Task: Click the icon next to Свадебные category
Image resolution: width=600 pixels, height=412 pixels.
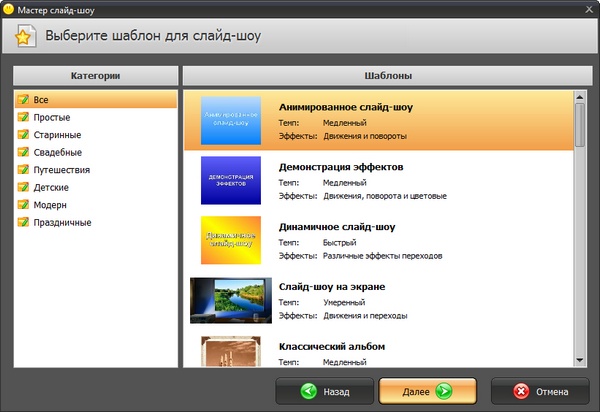Action: tap(23, 152)
